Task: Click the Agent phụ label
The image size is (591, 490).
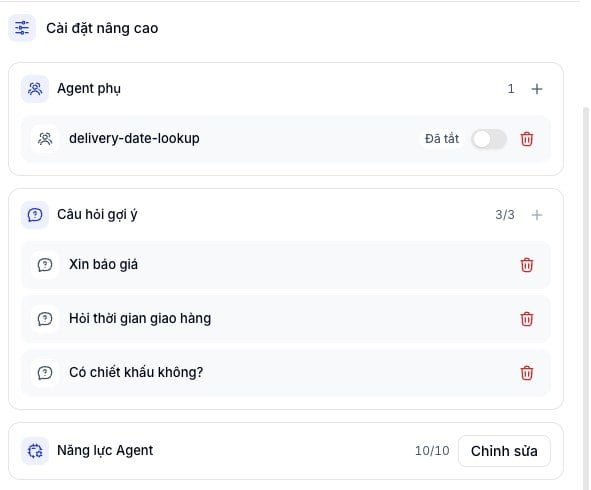Action: tap(89, 89)
